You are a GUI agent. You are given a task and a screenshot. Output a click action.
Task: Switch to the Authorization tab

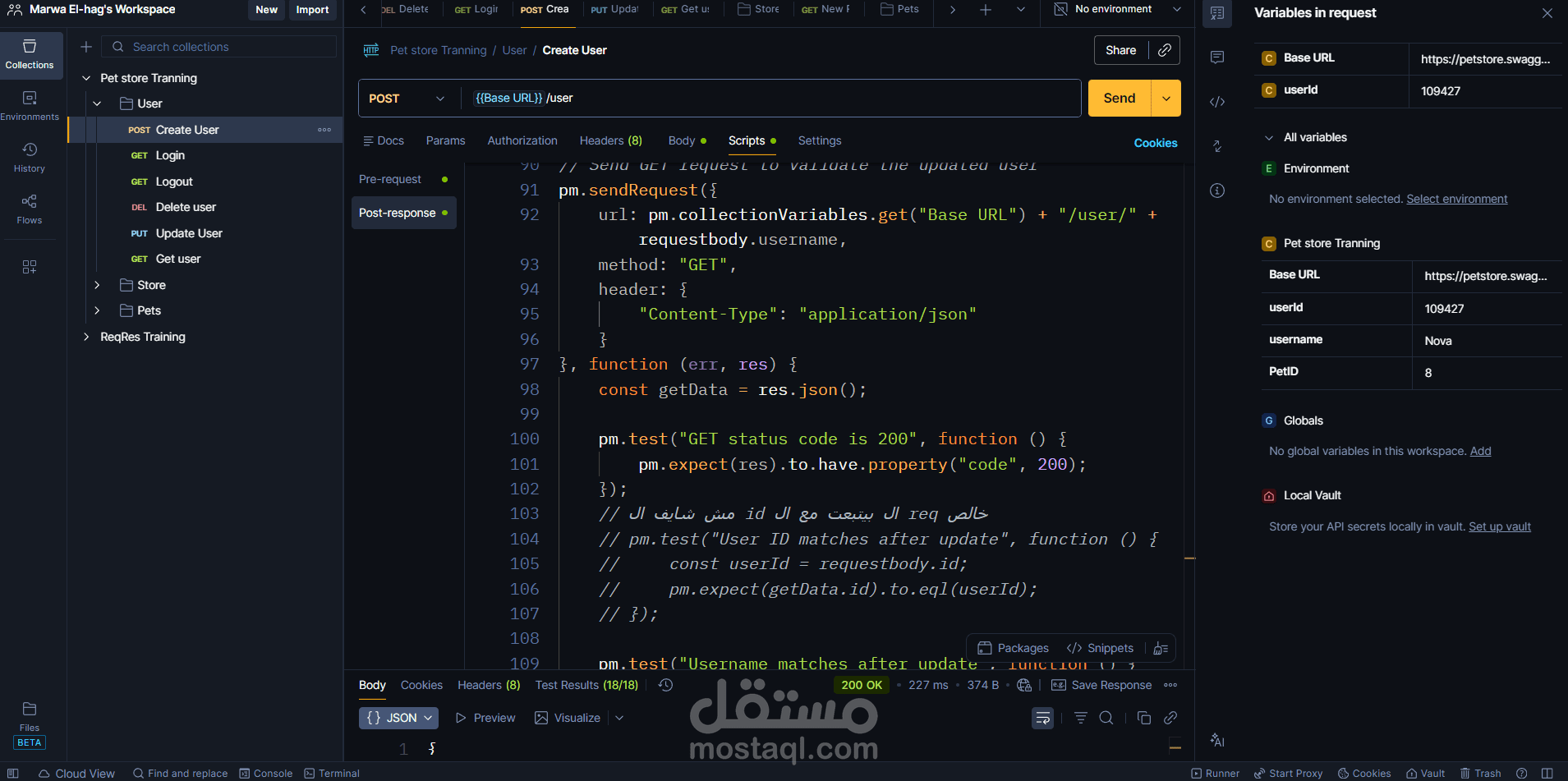coord(522,140)
